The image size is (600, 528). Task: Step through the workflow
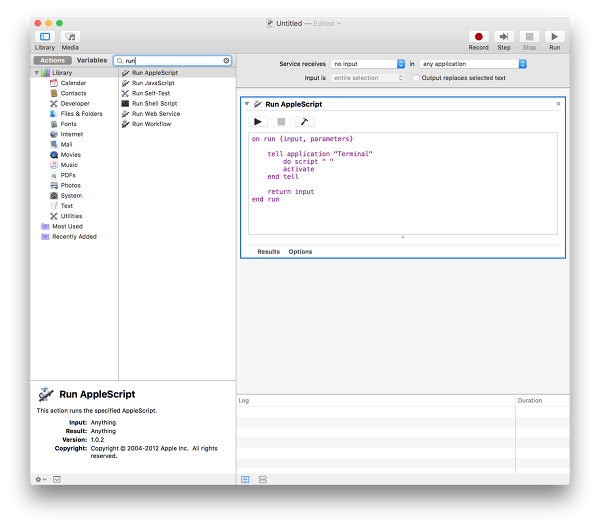(504, 37)
